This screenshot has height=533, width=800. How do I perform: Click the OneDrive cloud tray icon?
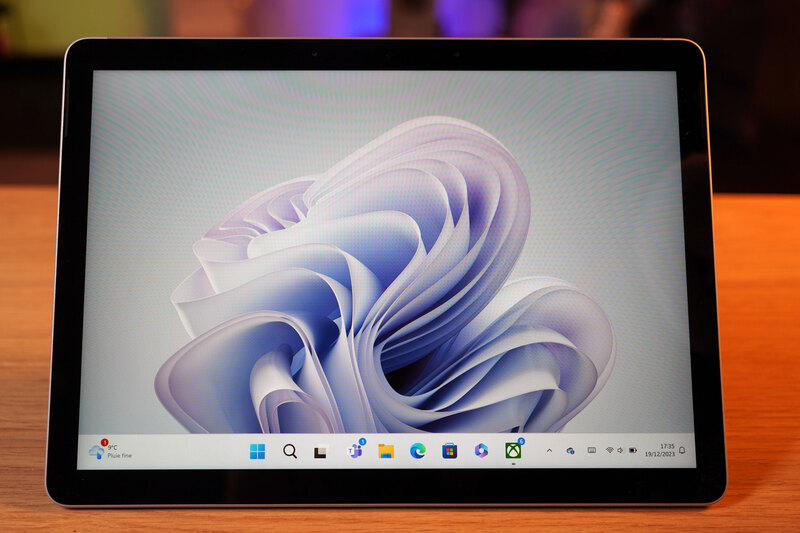coord(570,451)
